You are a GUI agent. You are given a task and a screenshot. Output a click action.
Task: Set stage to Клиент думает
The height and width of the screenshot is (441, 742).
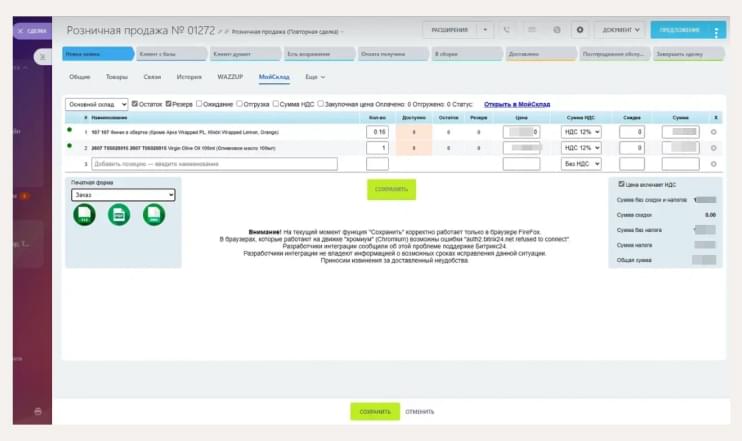click(246, 54)
